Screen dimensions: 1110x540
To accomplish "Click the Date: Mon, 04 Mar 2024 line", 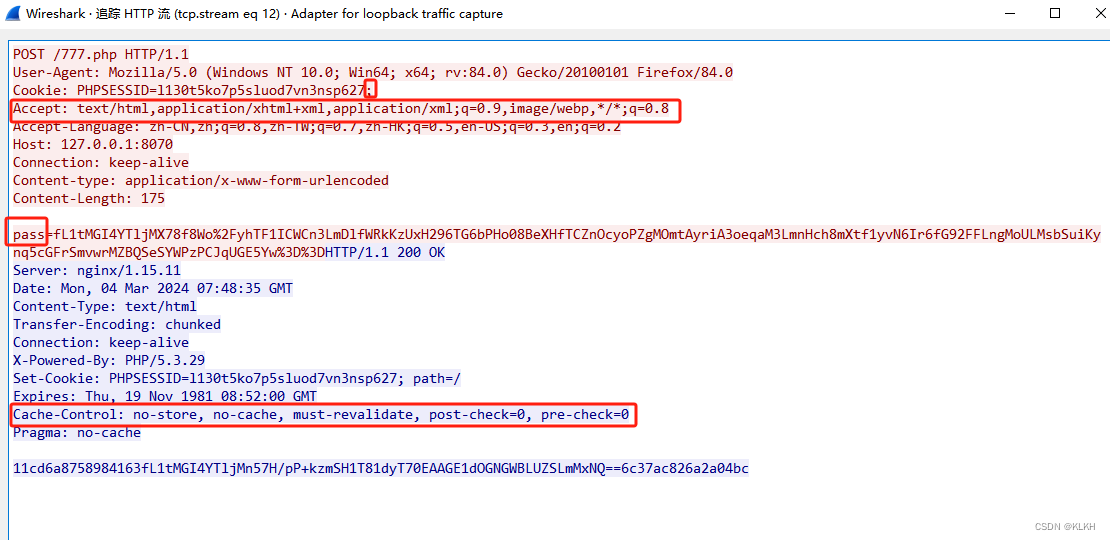I will coord(153,289).
